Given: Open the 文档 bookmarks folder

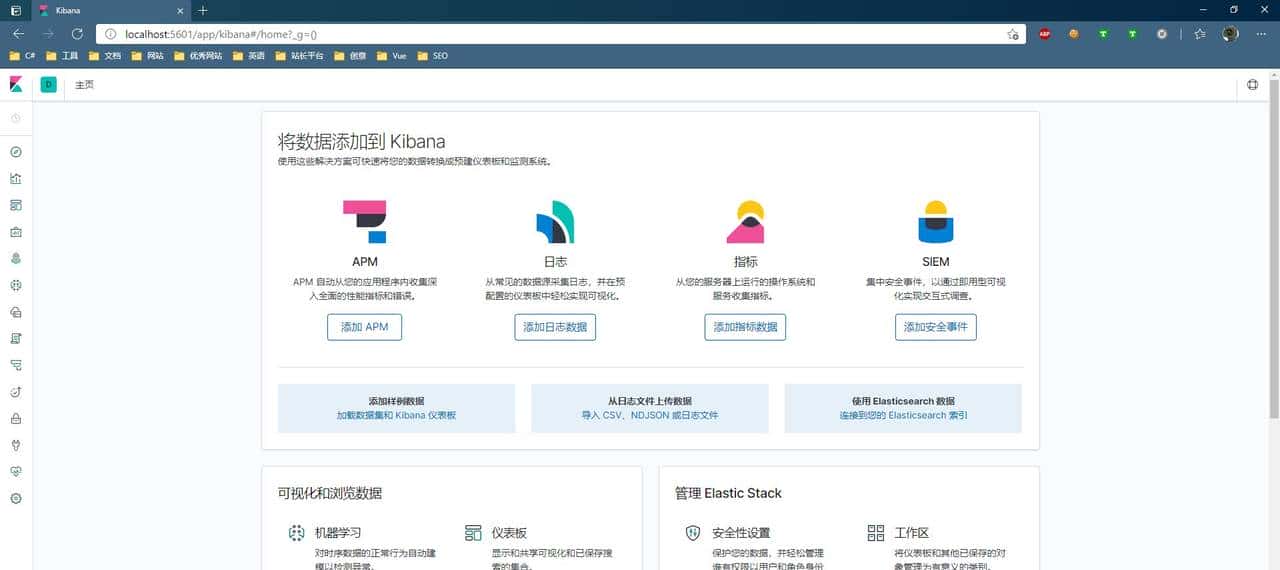Looking at the screenshot, I should pyautogui.click(x=105, y=56).
